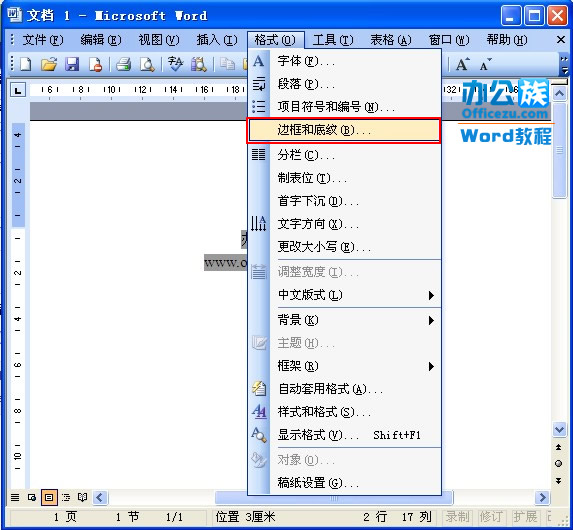This screenshot has height=530, width=573.
Task: Open the 插入(I) menu
Action: [x=217, y=39]
